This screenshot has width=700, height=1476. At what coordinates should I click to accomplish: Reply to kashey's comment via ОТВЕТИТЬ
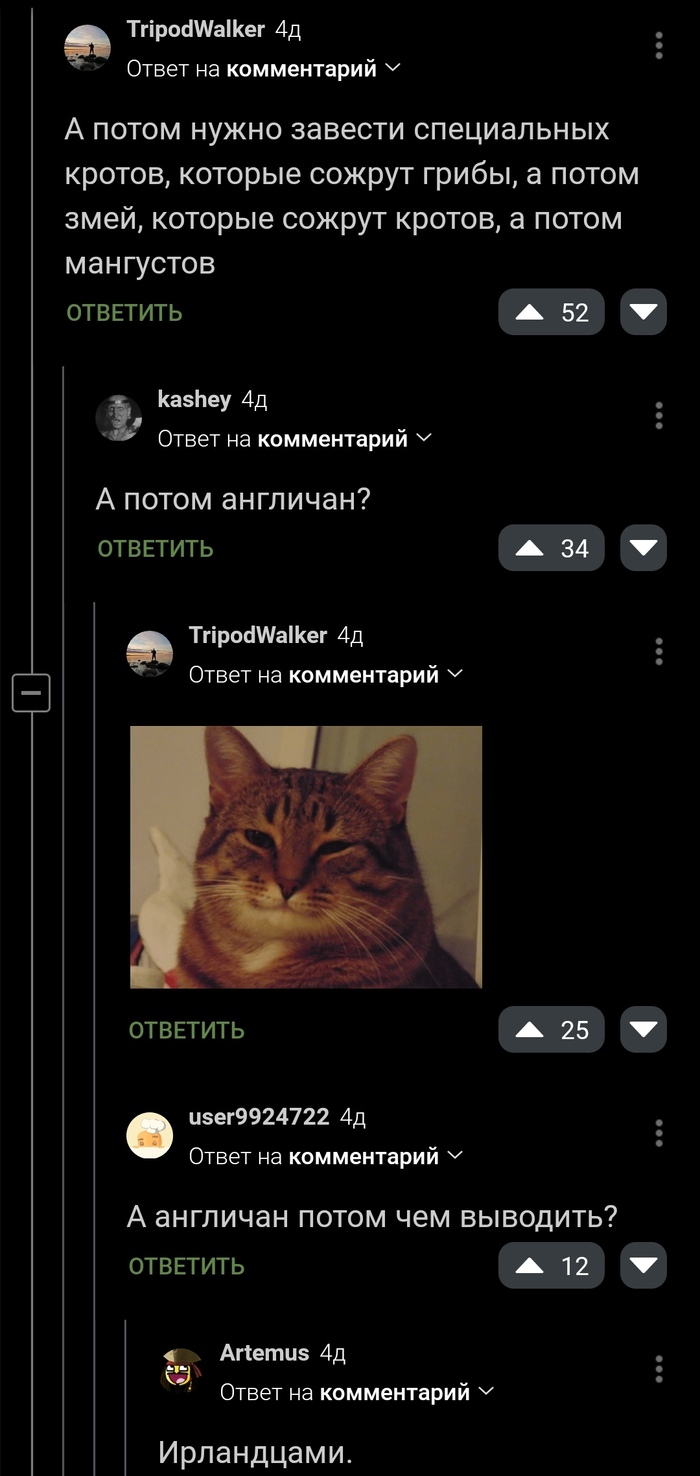(155, 548)
